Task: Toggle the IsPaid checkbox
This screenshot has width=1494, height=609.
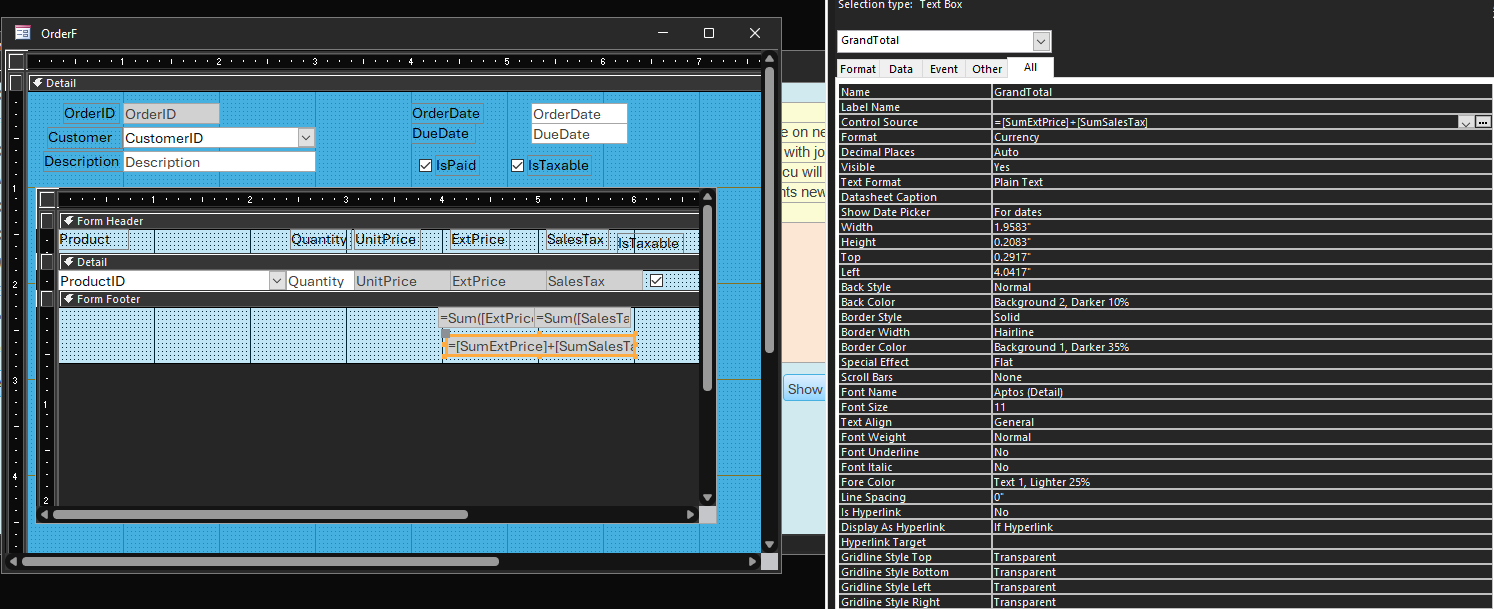Action: click(425, 165)
